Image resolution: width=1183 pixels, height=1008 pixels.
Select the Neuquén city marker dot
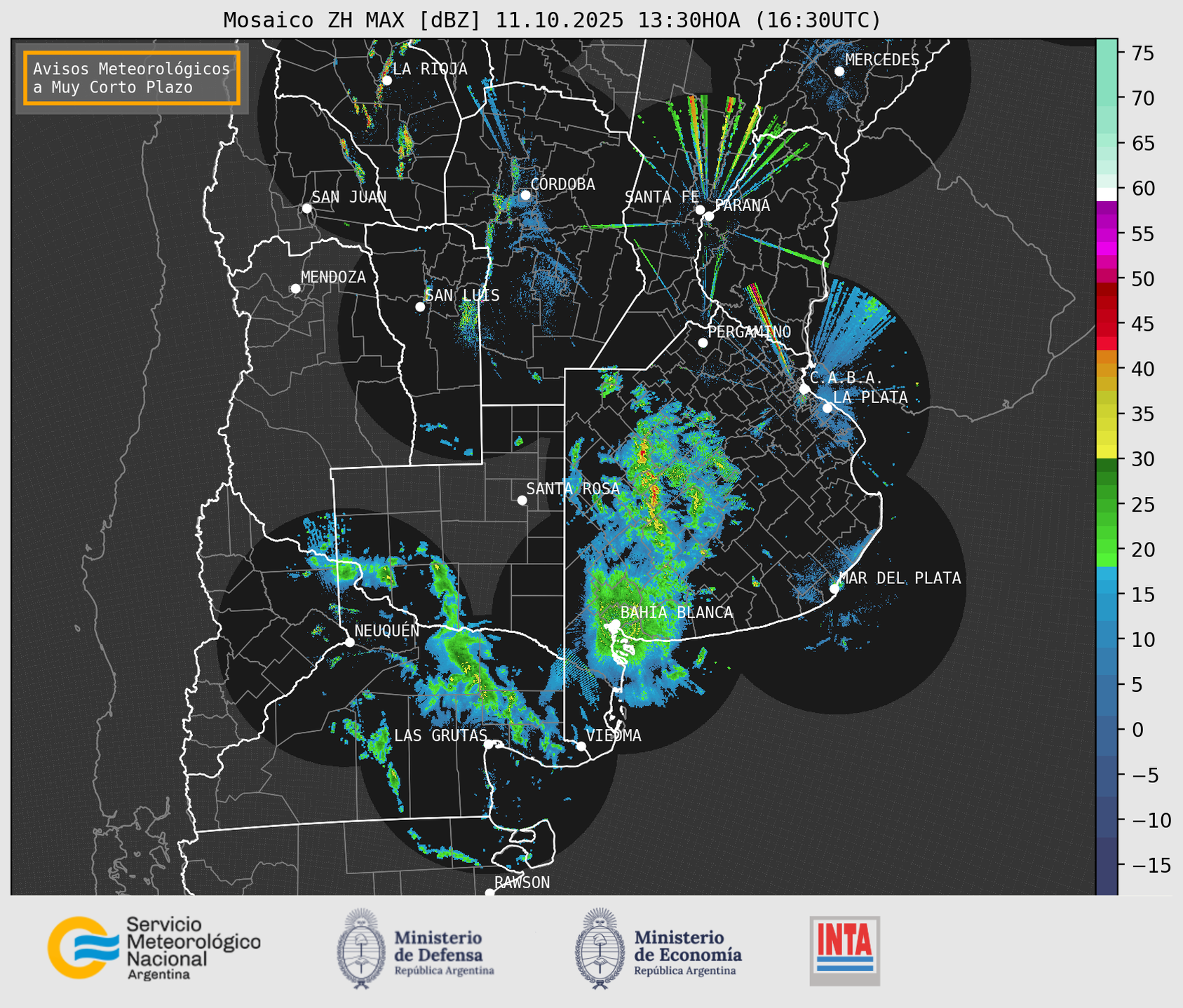coord(349,642)
